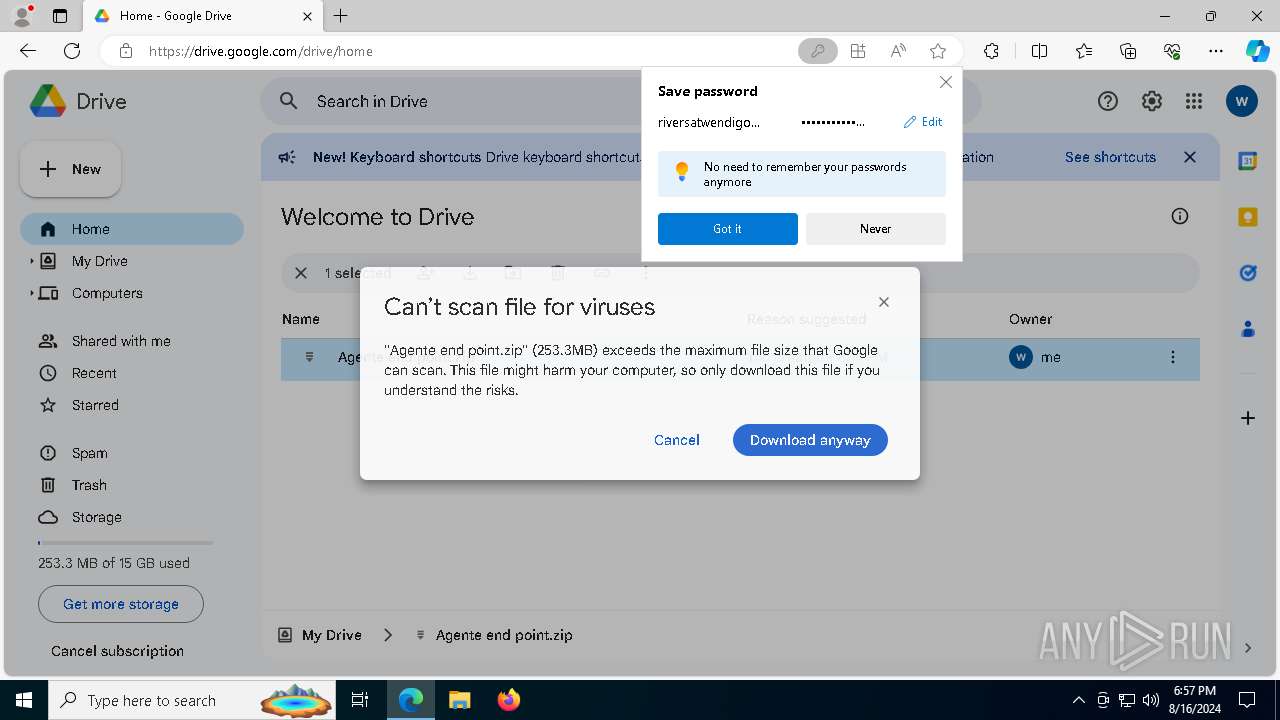
Task: Open more actions for Agente file row
Action: click(x=1173, y=357)
